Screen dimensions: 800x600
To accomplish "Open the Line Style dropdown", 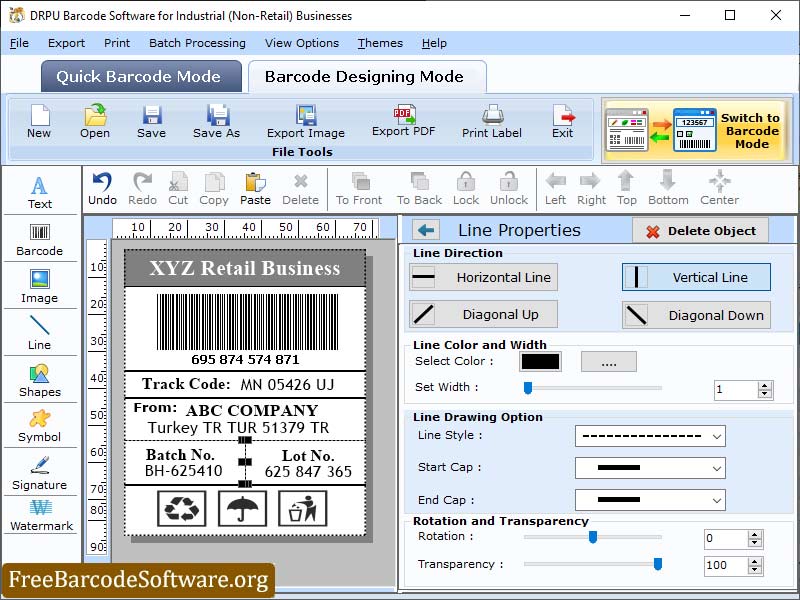I will click(x=650, y=436).
